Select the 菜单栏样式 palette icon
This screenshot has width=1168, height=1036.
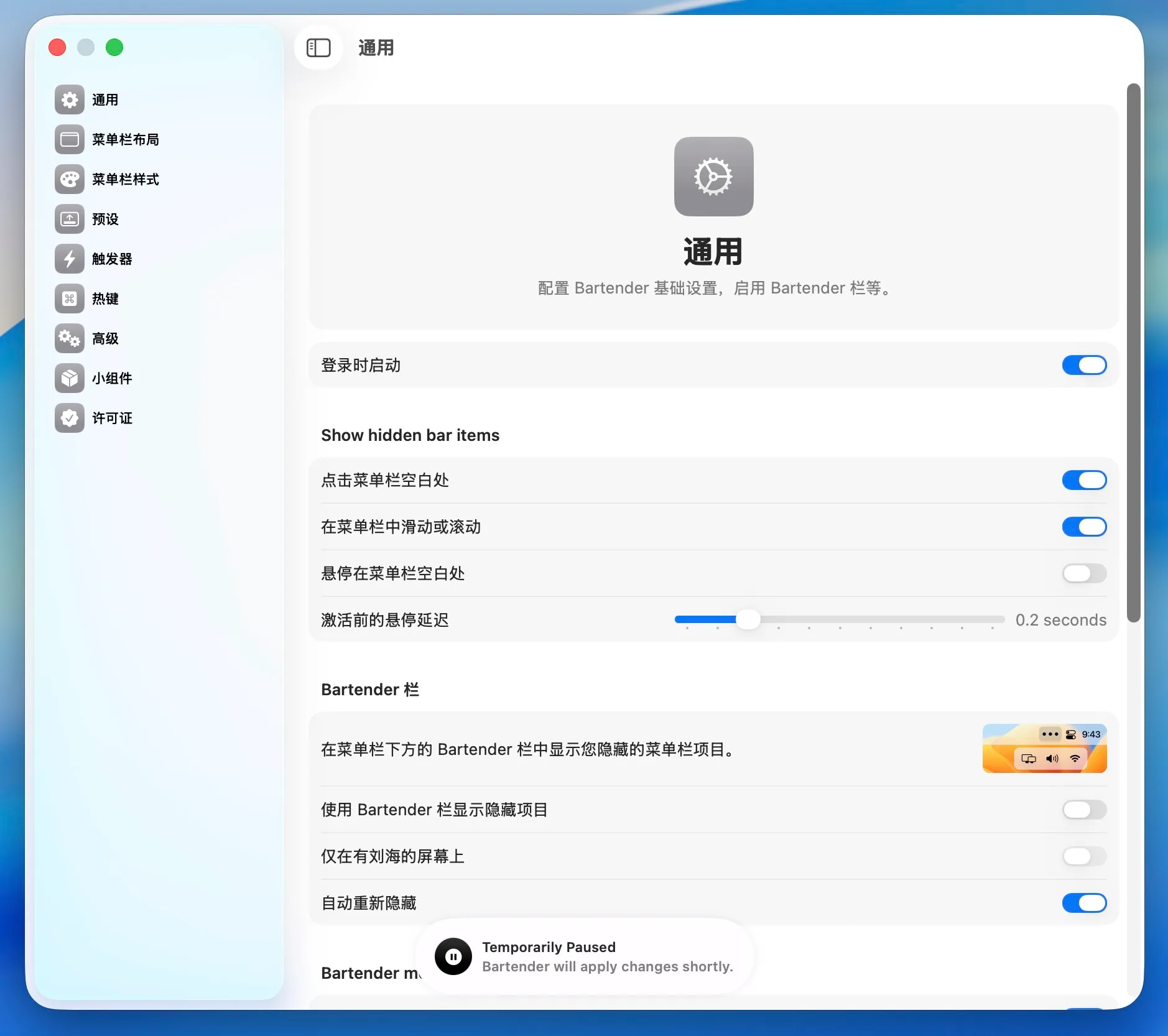[x=70, y=179]
